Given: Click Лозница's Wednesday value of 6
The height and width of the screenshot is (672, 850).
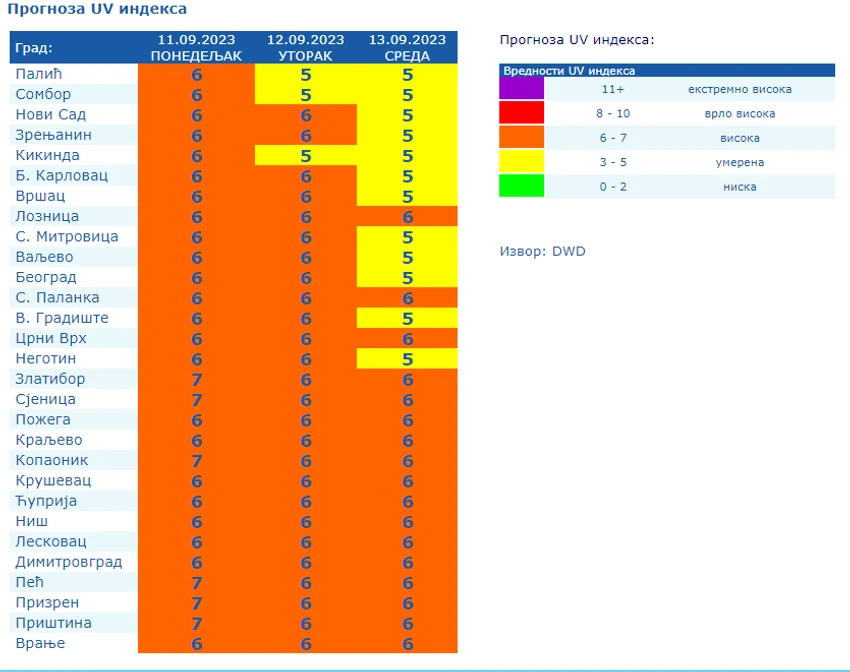Looking at the screenshot, I should (408, 217).
